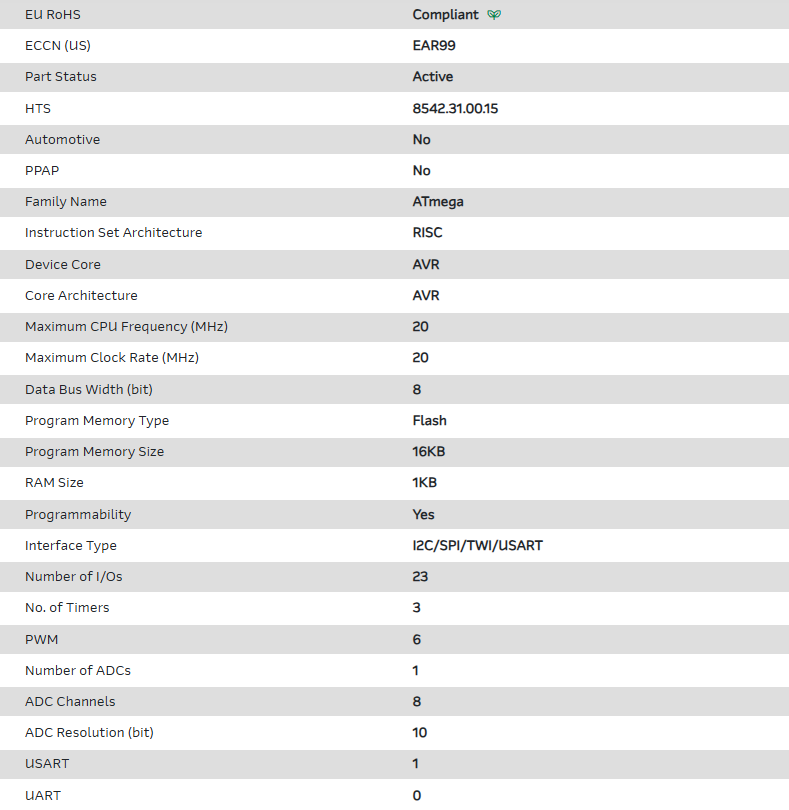Click the 16KB program memory size value
Screen dimensions: 789x810
(x=428, y=452)
